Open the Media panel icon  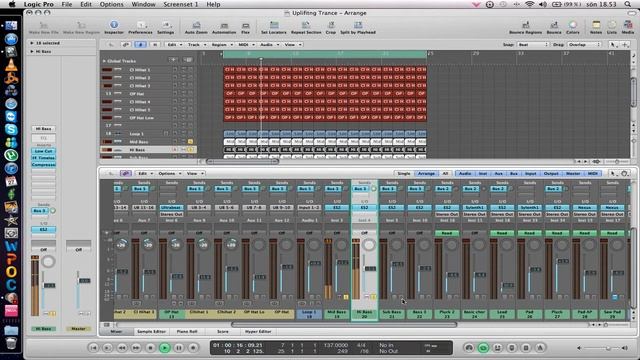[628, 27]
